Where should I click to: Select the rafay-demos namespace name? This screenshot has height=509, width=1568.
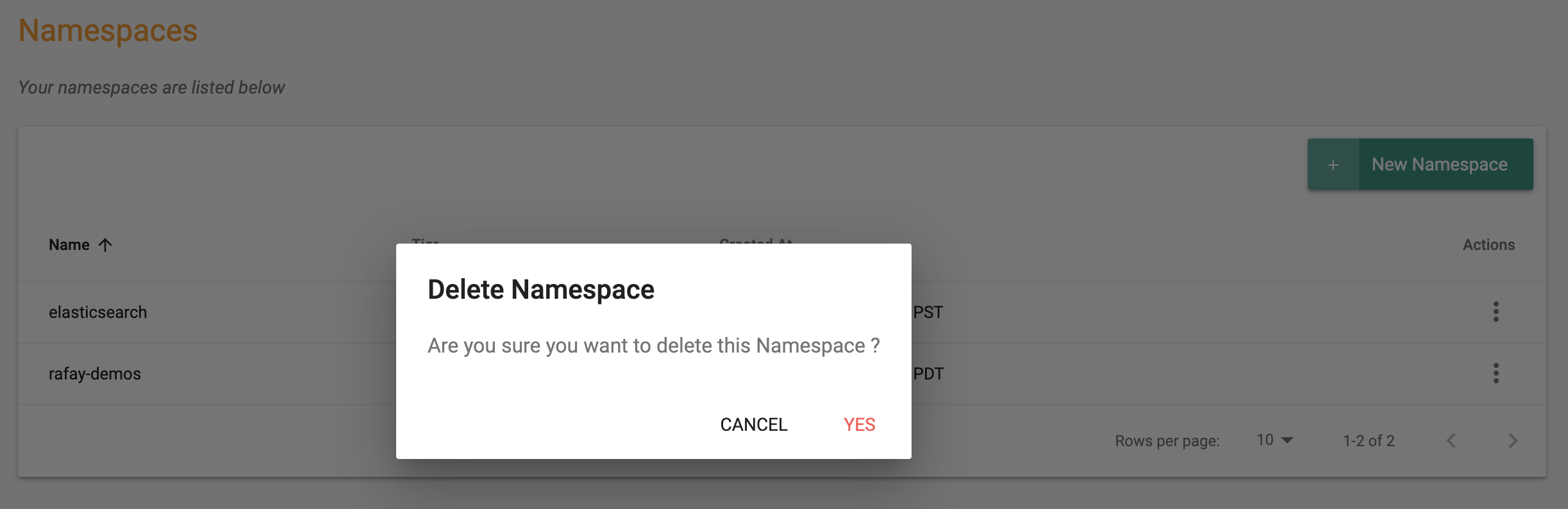95,374
